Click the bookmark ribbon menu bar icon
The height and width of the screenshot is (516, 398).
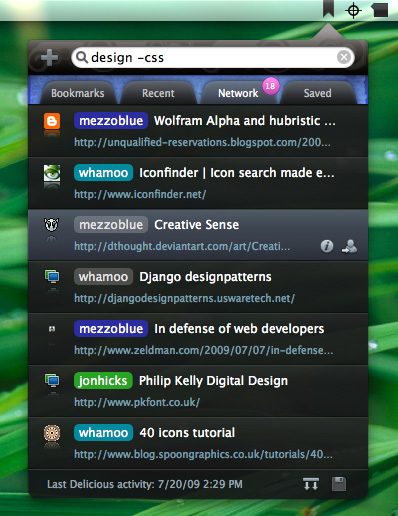[328, 9]
